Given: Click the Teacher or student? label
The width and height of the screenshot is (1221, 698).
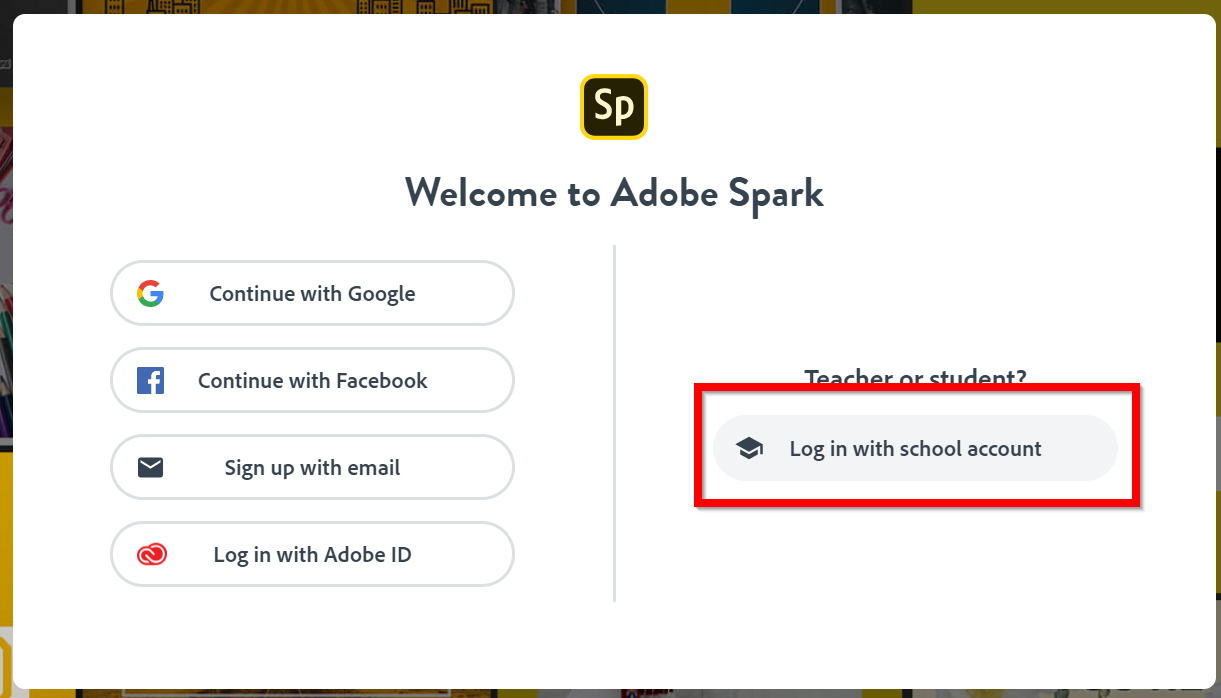Looking at the screenshot, I should coord(915,377).
